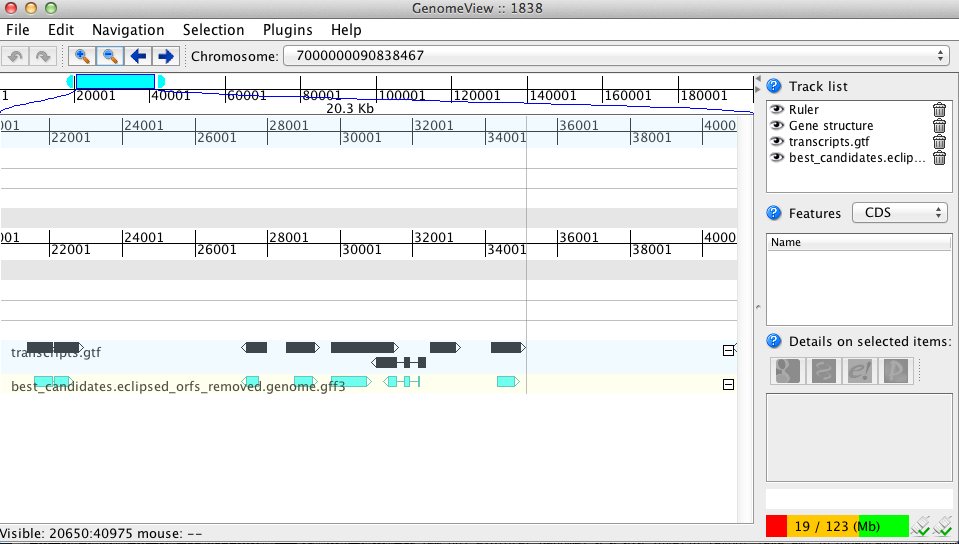This screenshot has height=544, width=959.
Task: Open the Features type CDS dropdown
Action: click(x=900, y=213)
